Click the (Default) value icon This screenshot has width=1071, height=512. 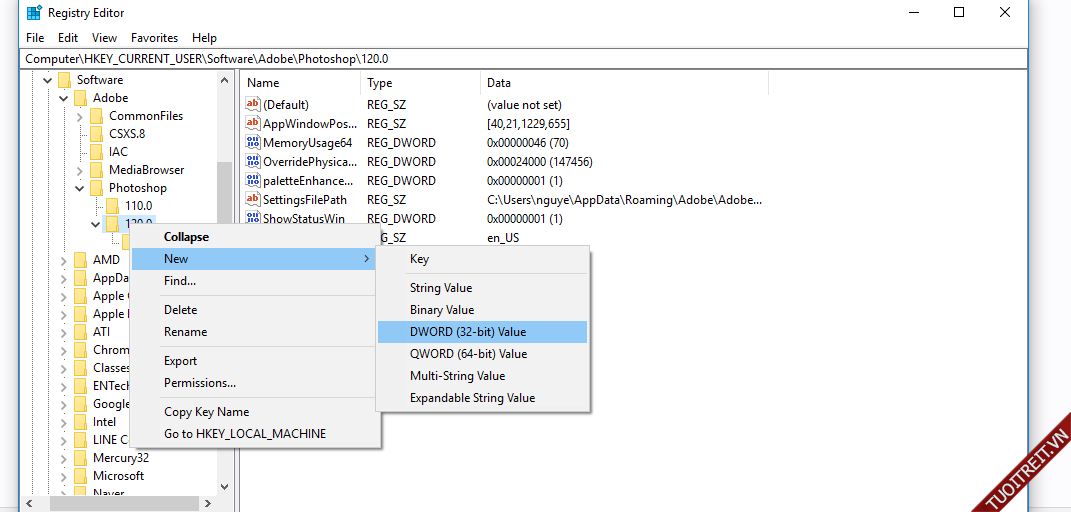(x=253, y=105)
